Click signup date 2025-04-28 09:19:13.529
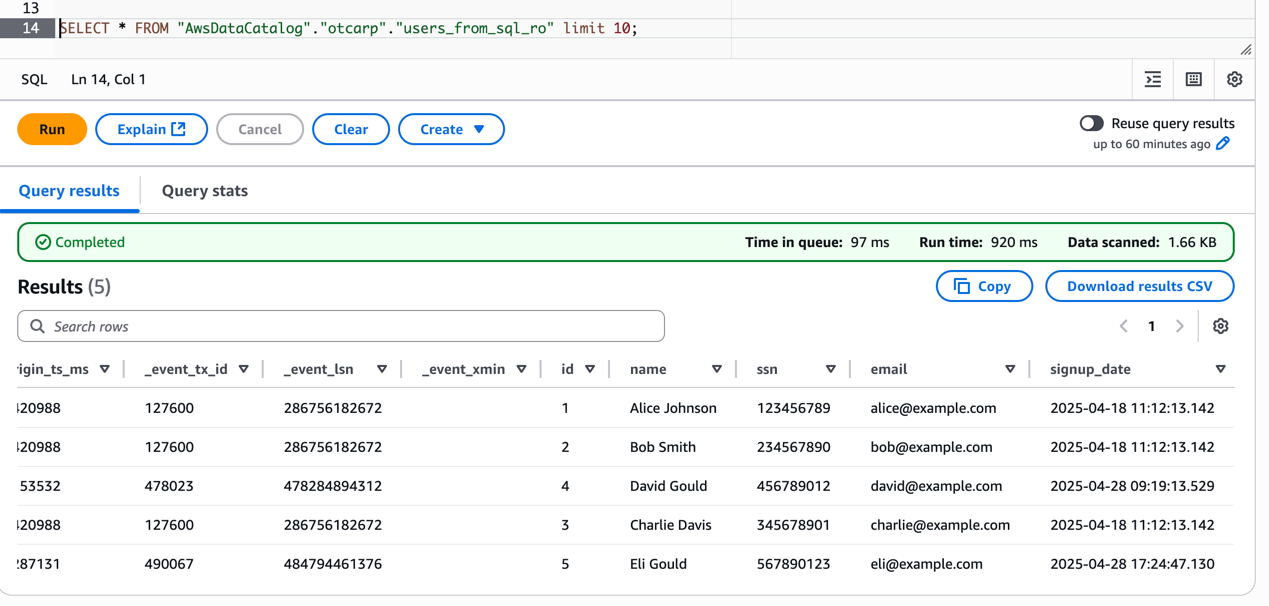1269x606 pixels. pyautogui.click(x=1132, y=486)
